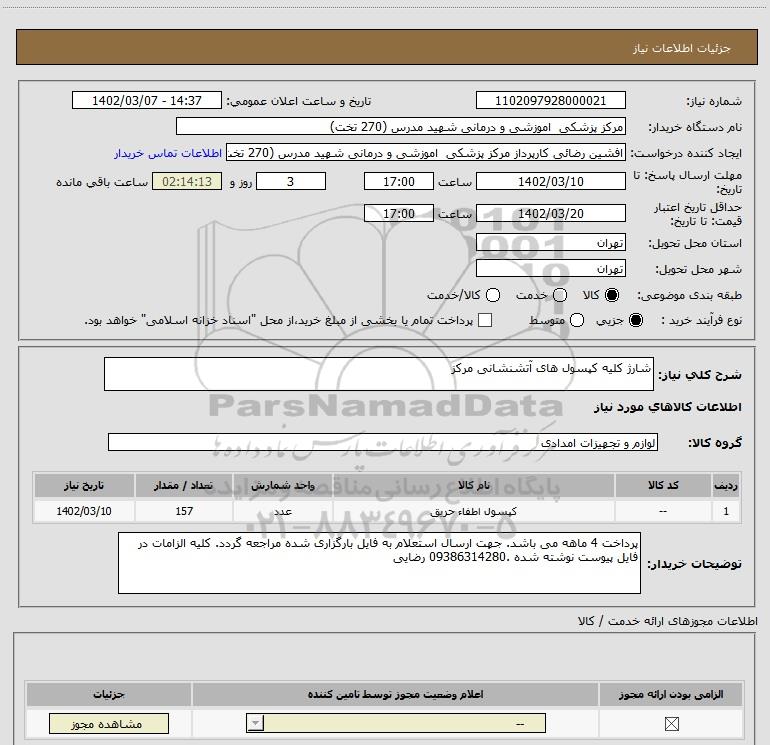Image resolution: width=770 pixels, height=745 pixels.
Task: Click the جزئیات column header
Action: 109,694
